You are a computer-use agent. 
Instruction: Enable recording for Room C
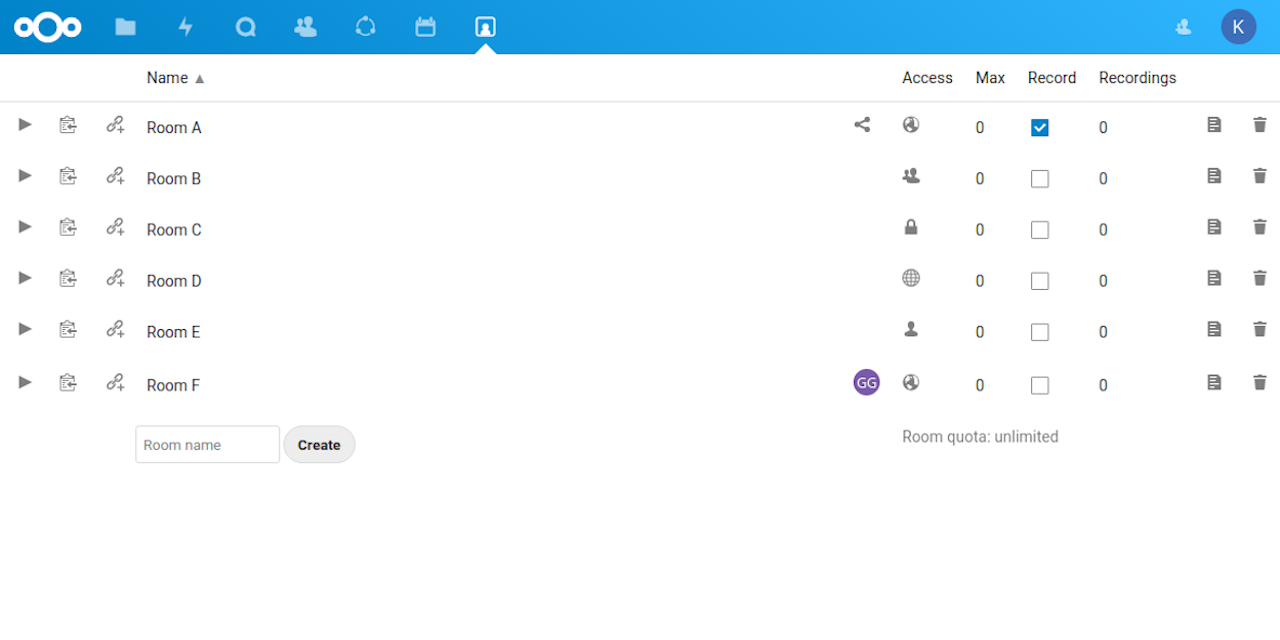point(1040,230)
